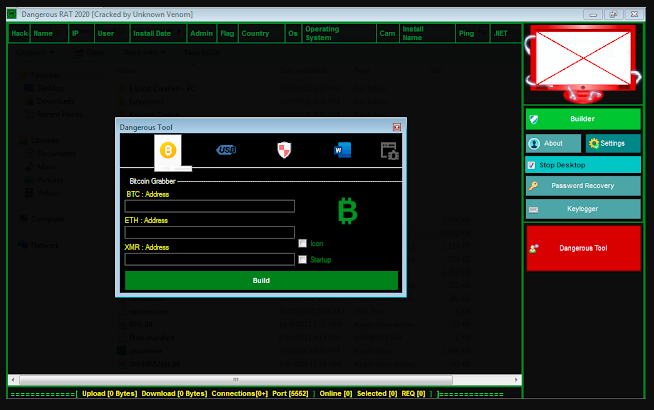Click the locked window tab icon
654x410 pixels.
pos(390,151)
